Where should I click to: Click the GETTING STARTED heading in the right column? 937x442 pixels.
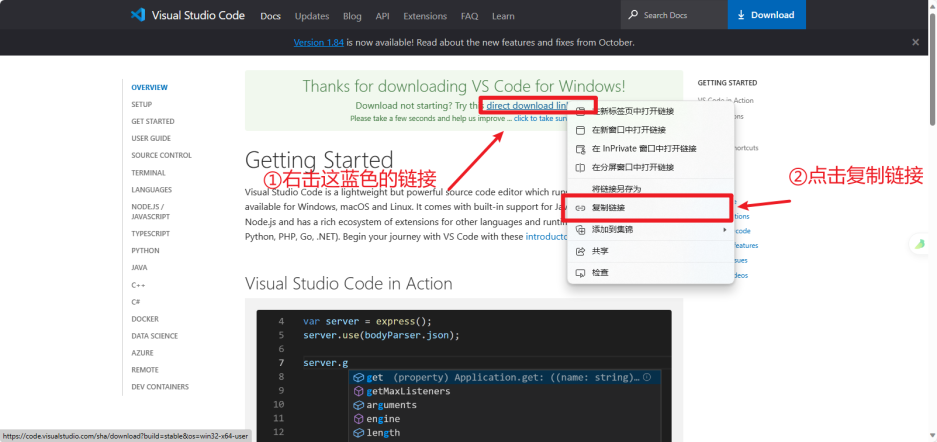pyautogui.click(x=727, y=83)
